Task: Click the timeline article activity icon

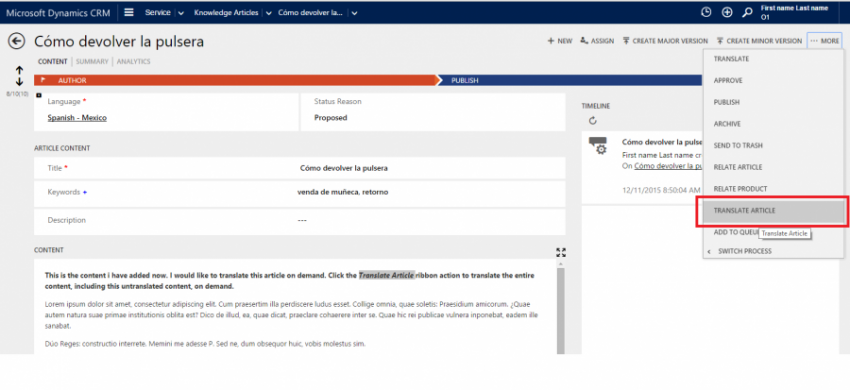Action: coord(598,145)
